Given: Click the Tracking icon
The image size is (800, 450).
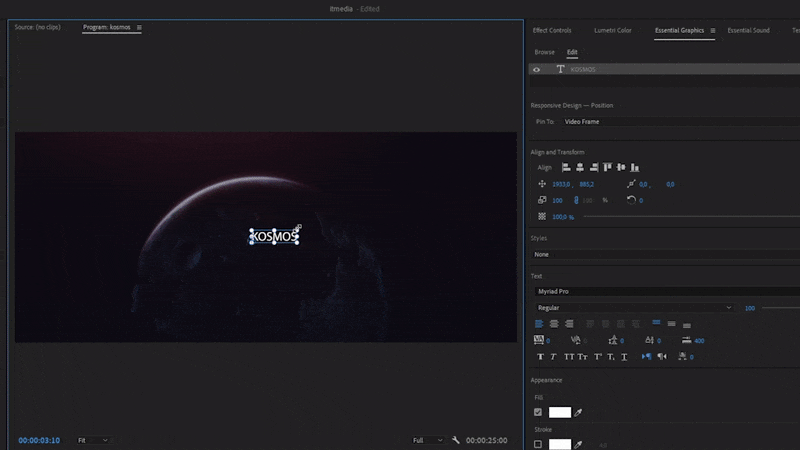Looking at the screenshot, I should pyautogui.click(x=538, y=340).
